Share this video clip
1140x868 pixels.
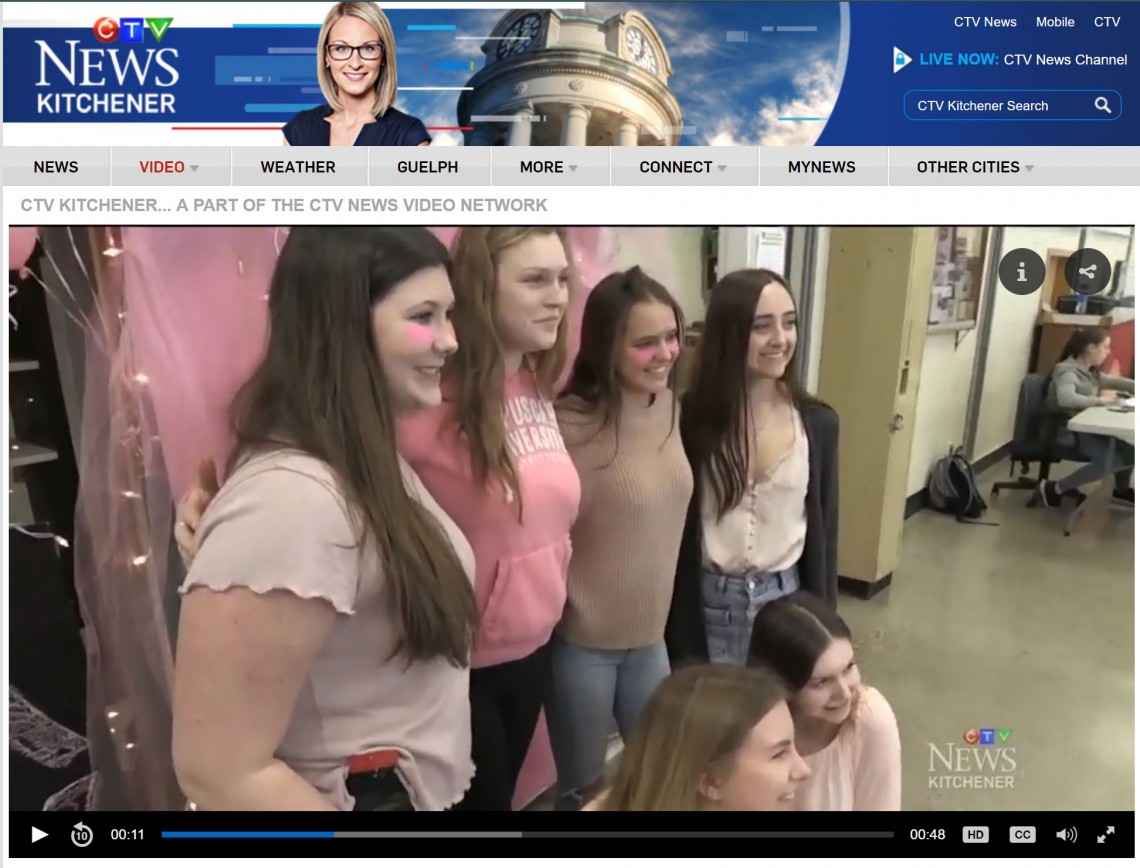point(1087,272)
